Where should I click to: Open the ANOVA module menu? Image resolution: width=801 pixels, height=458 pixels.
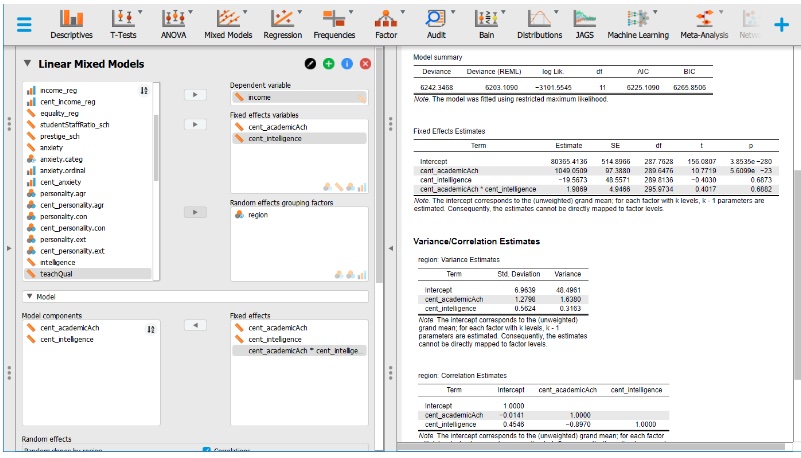174,25
